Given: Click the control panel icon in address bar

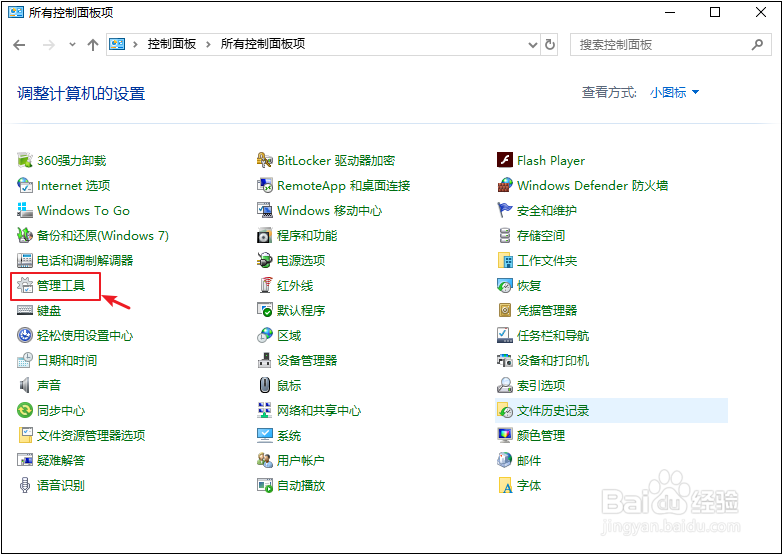Looking at the screenshot, I should tap(117, 44).
